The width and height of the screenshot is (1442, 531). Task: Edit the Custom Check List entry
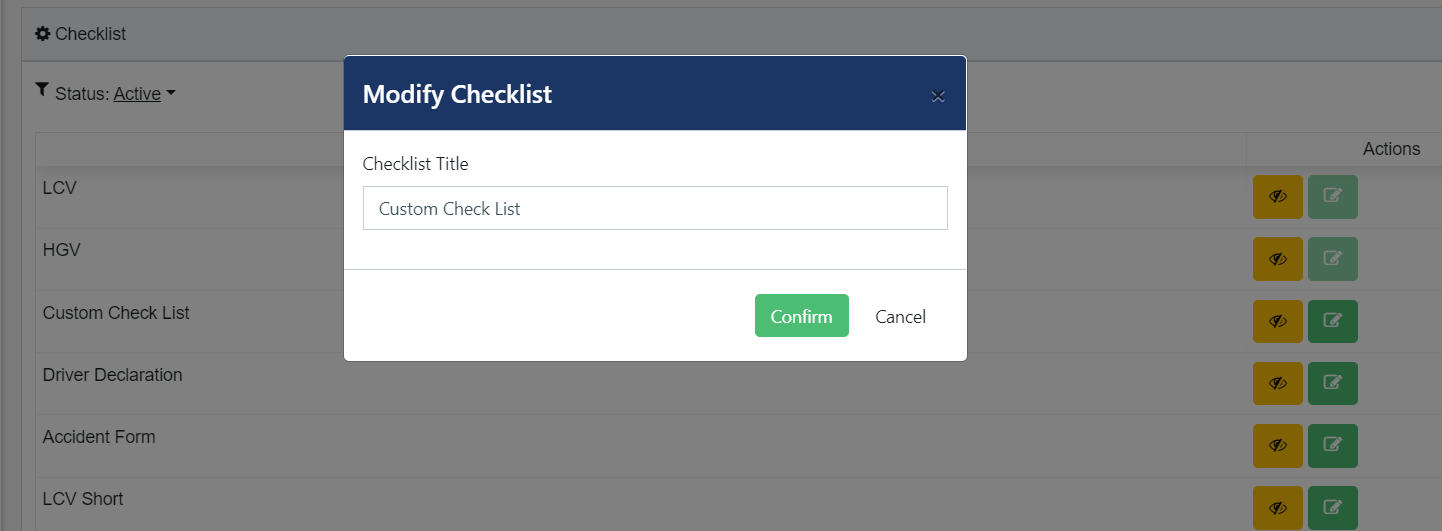[x=1332, y=321]
